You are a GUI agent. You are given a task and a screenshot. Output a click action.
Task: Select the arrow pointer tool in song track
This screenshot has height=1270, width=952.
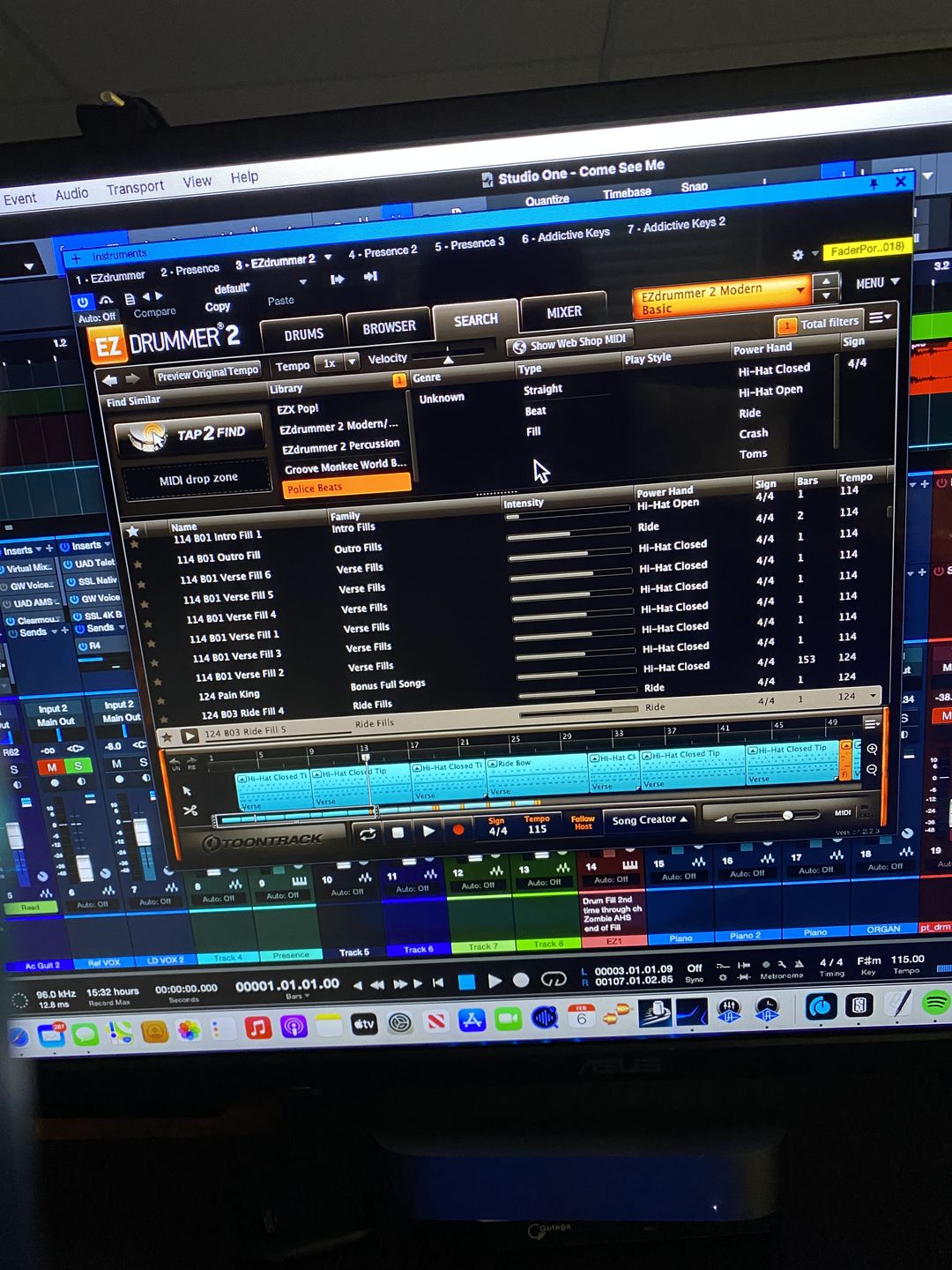point(187,791)
